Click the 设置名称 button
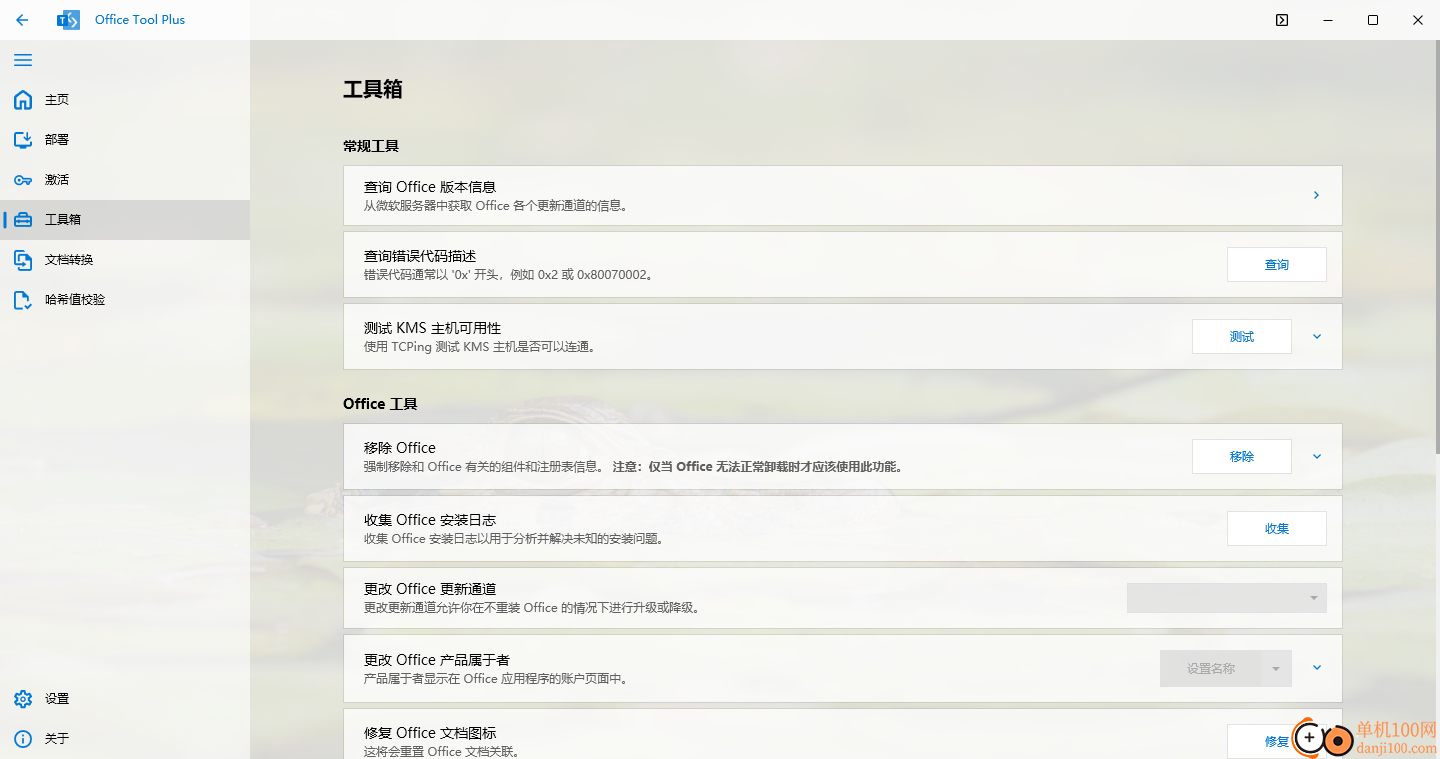The width and height of the screenshot is (1440, 759). 1211,669
